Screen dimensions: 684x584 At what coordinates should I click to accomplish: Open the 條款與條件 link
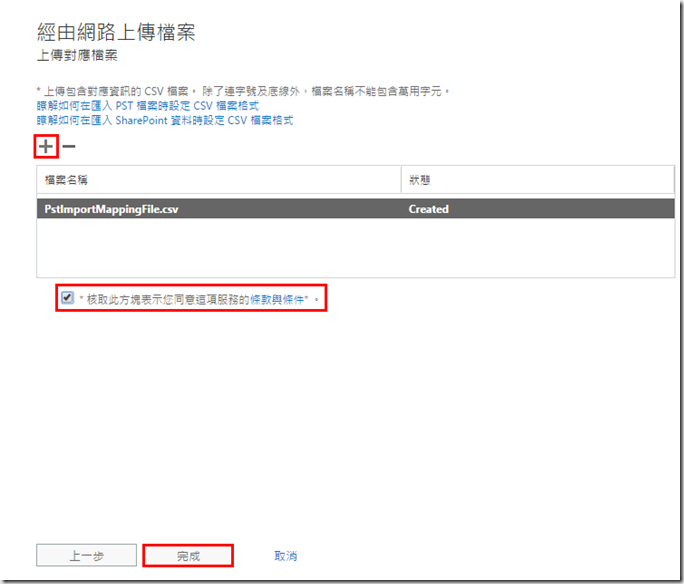point(277,299)
